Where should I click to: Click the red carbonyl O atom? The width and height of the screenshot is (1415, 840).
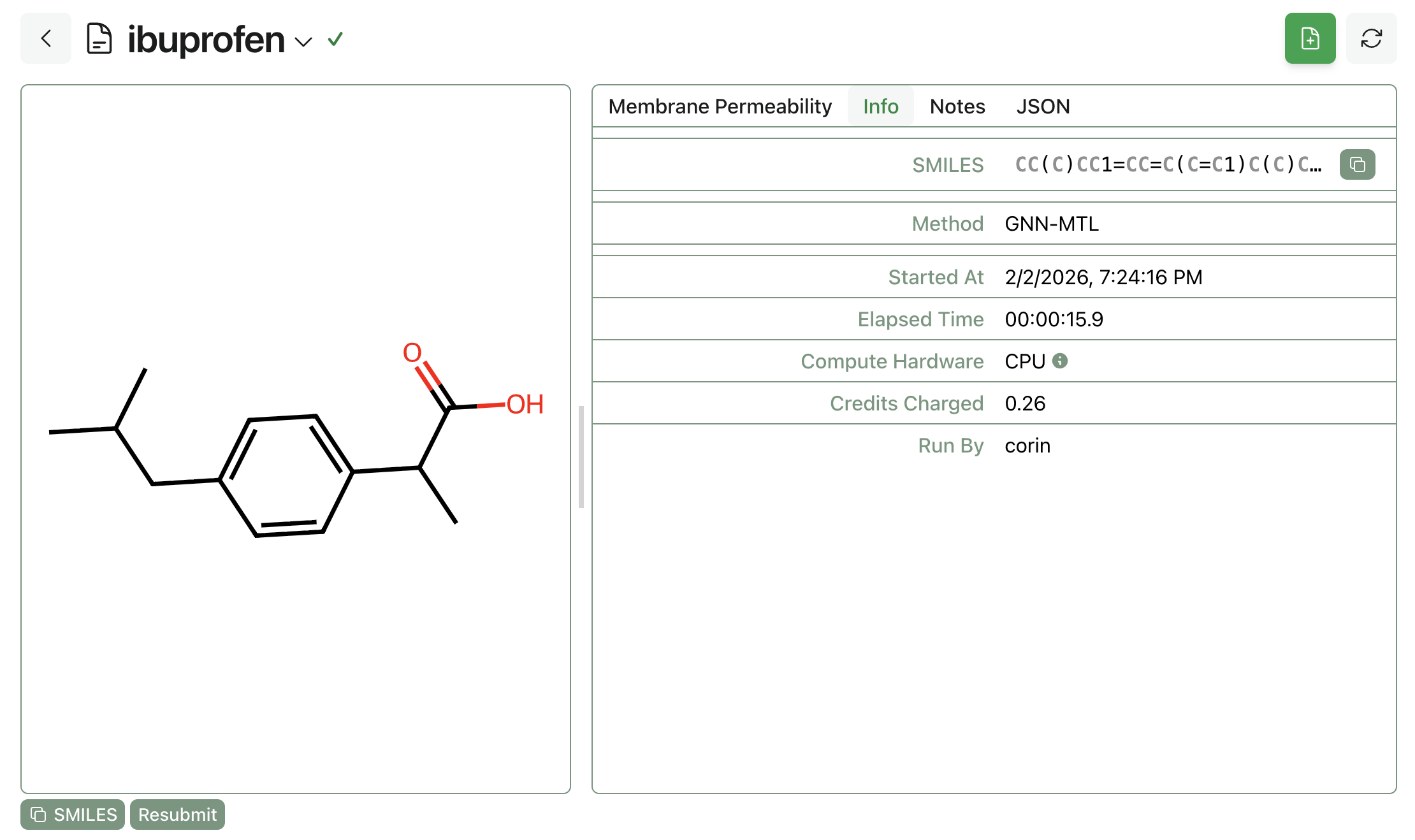[x=412, y=352]
